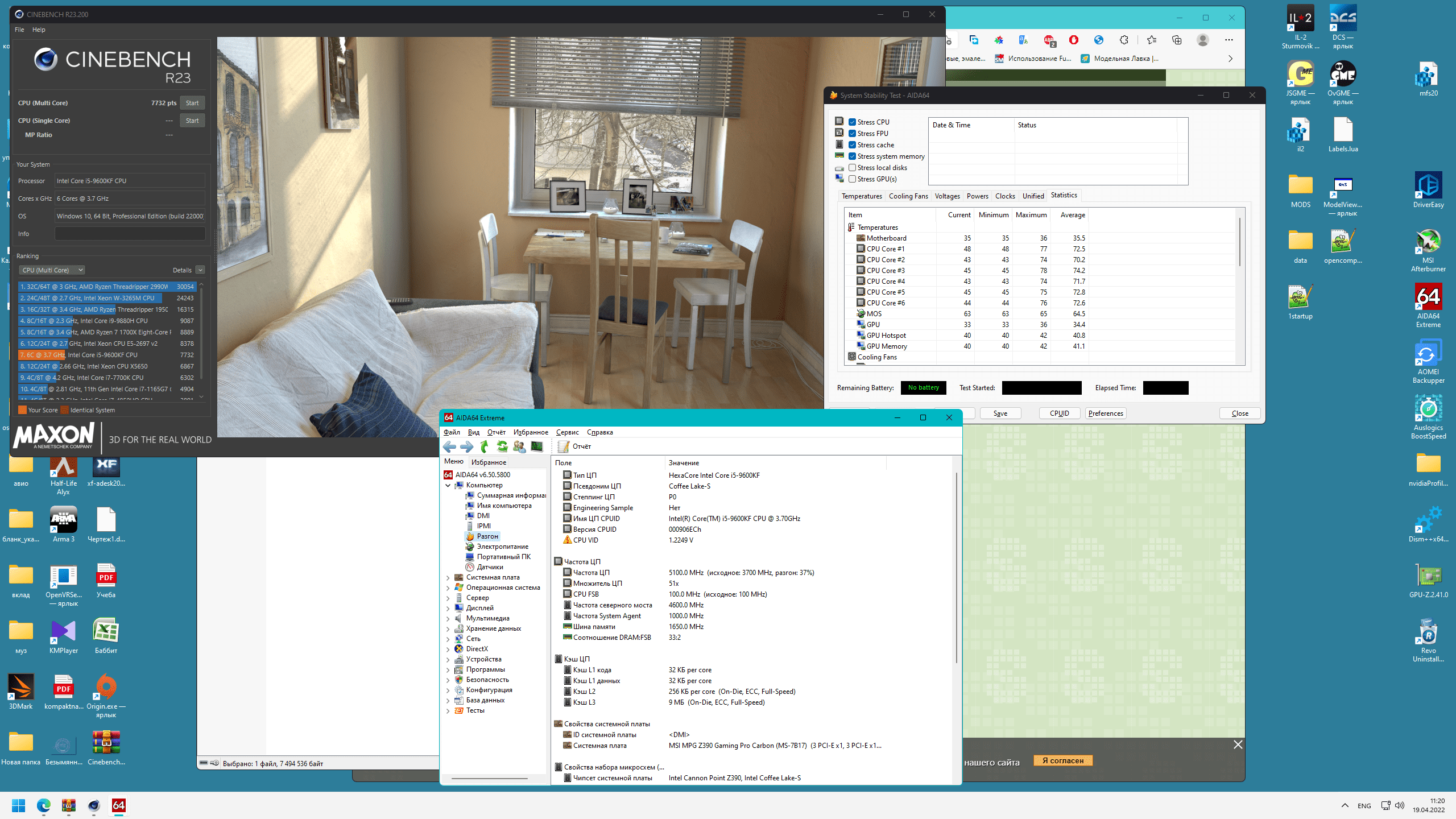Enable Stress GPU(s) checkbox
This screenshot has width=1456, height=819.
click(x=853, y=179)
